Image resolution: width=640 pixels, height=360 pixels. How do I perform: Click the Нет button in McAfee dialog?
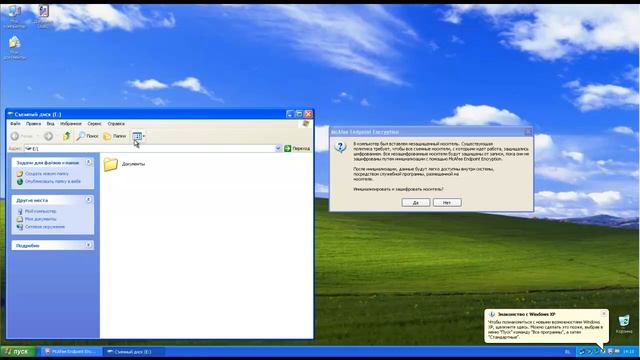tap(447, 202)
